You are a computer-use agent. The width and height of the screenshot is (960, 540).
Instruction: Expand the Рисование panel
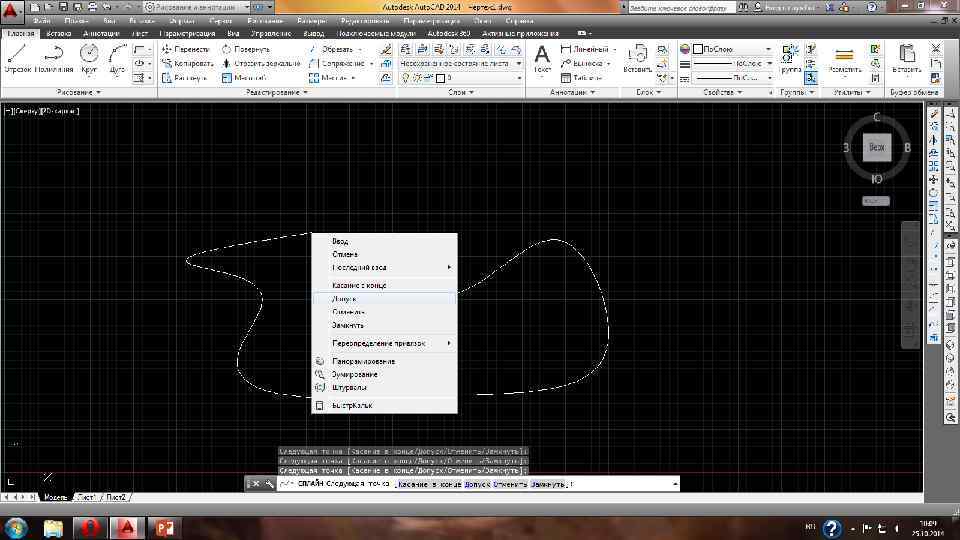pyautogui.click(x=78, y=92)
